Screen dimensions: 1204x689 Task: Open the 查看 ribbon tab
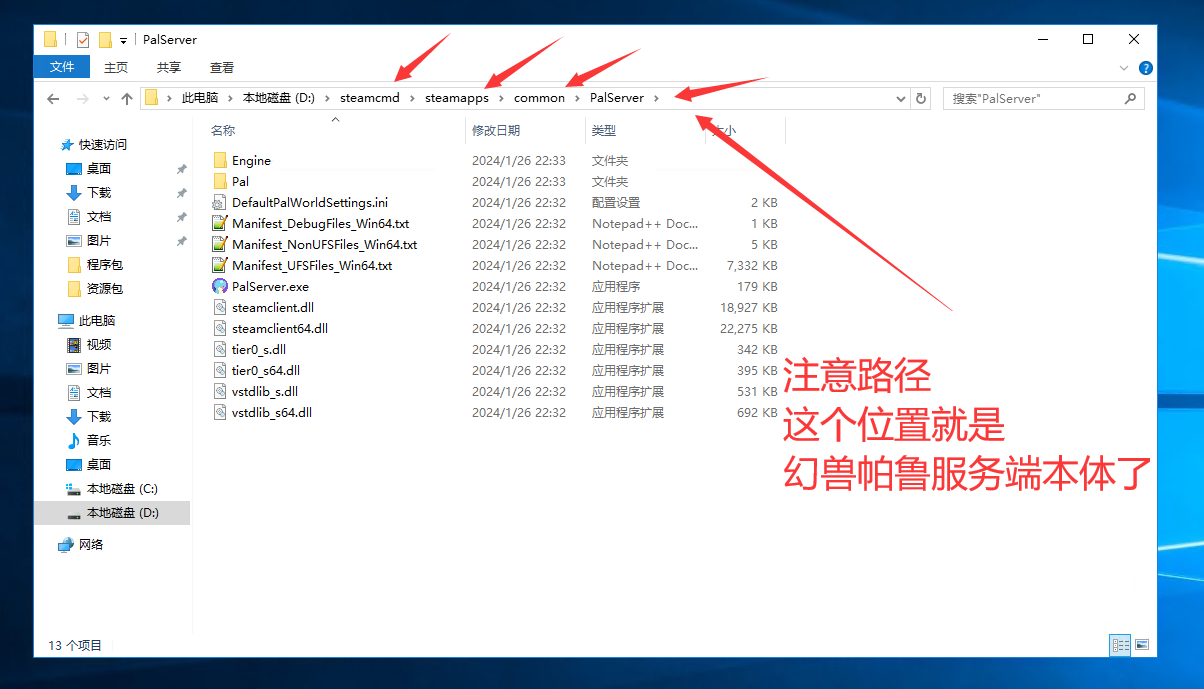click(222, 68)
